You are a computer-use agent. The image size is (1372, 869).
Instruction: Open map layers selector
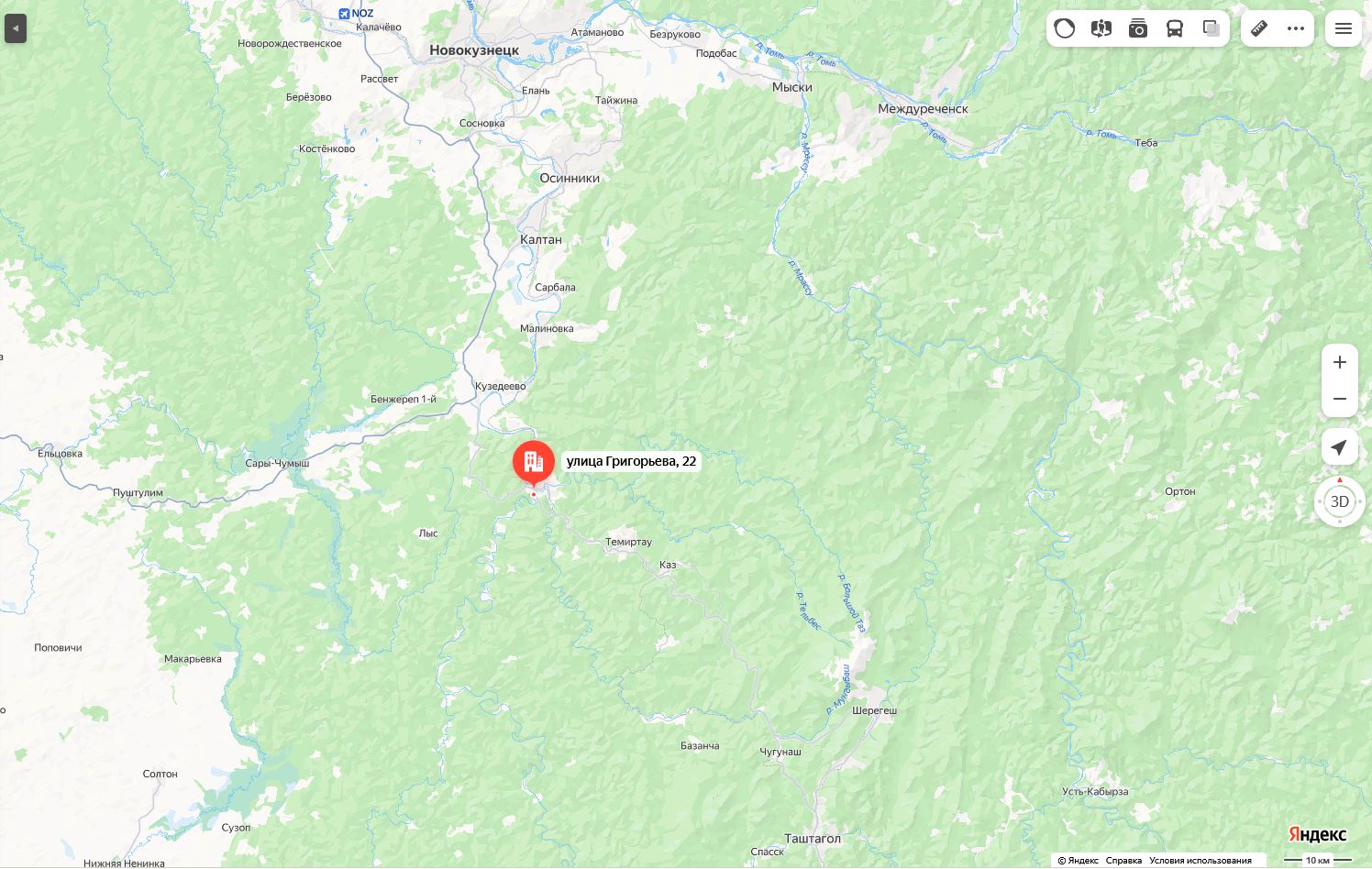click(1212, 28)
